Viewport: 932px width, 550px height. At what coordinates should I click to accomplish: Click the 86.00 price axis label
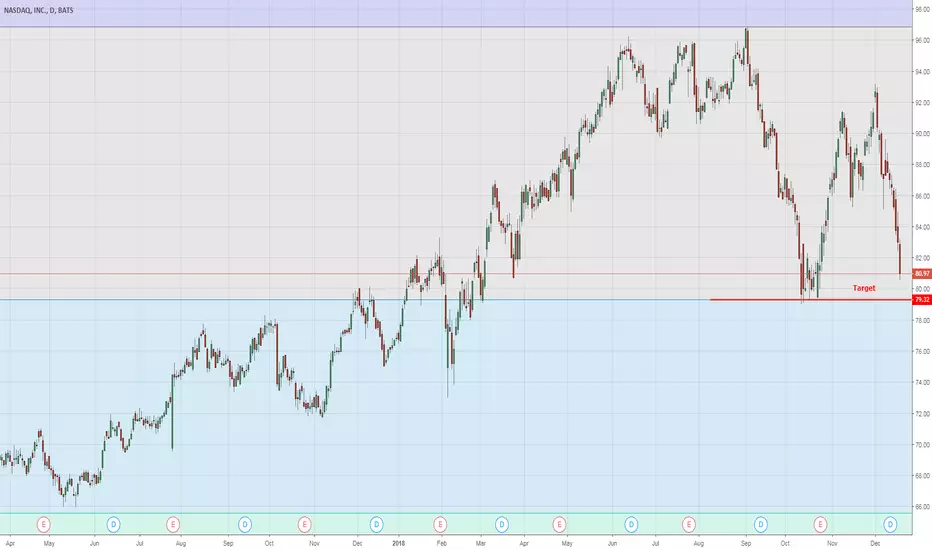coord(922,196)
